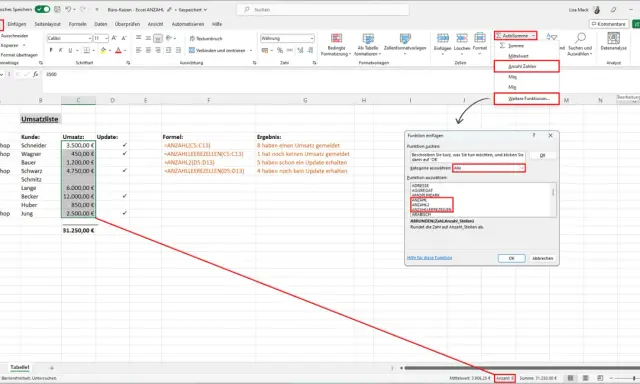Screen dimensions: 640x384
Task: Open Als Tabelle formatieren gallery
Action: [368, 44]
